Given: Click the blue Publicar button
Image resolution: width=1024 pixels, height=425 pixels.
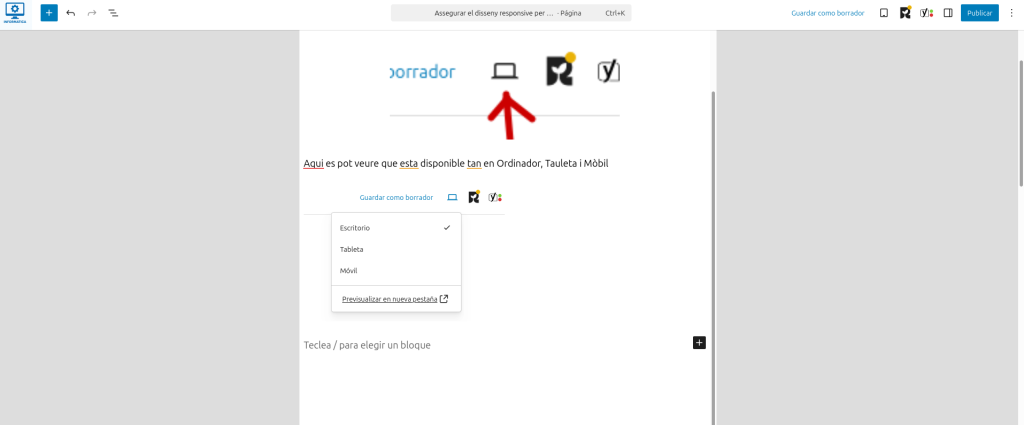Looking at the screenshot, I should (980, 13).
